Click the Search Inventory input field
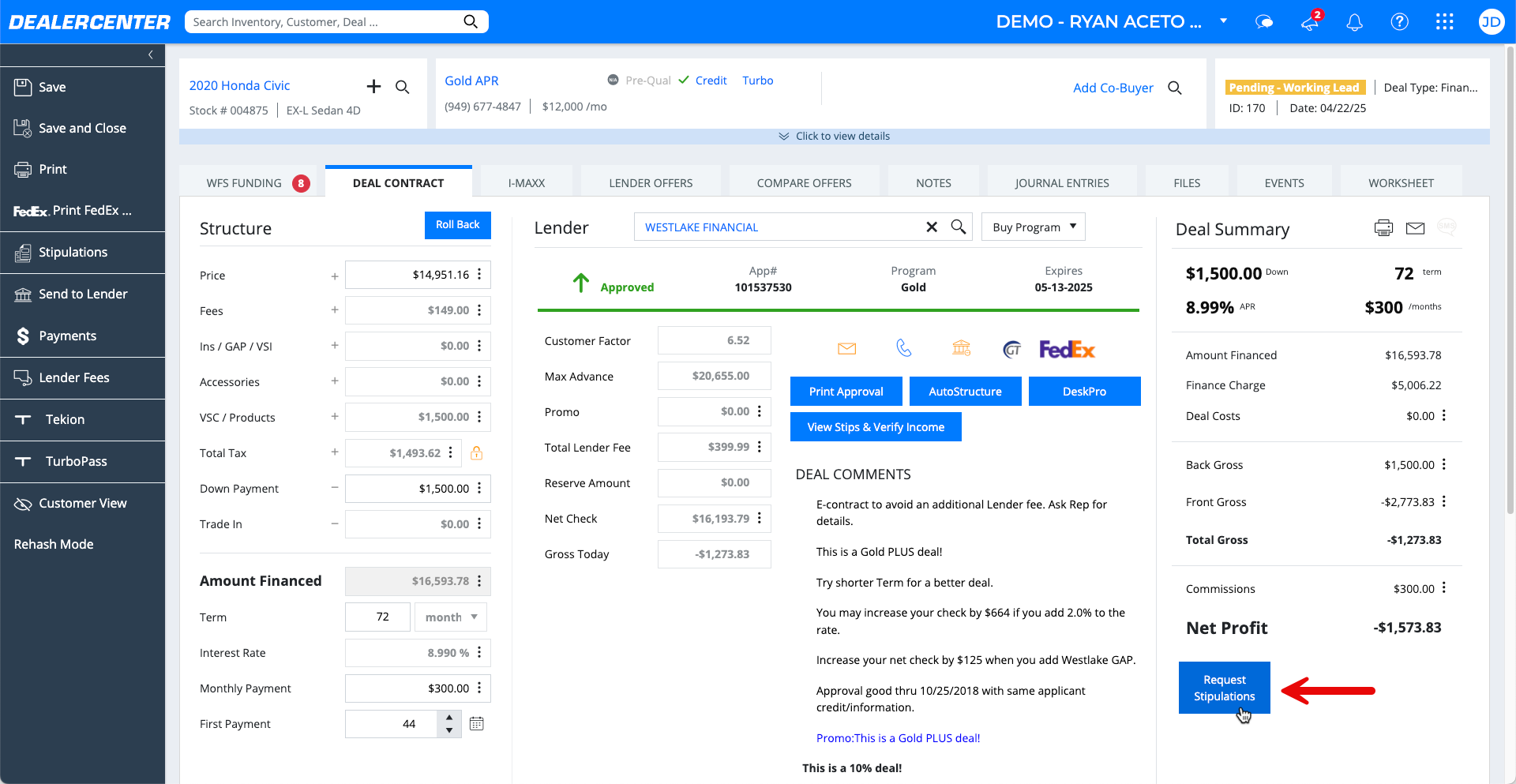This screenshot has height=784, width=1516. 324,21
